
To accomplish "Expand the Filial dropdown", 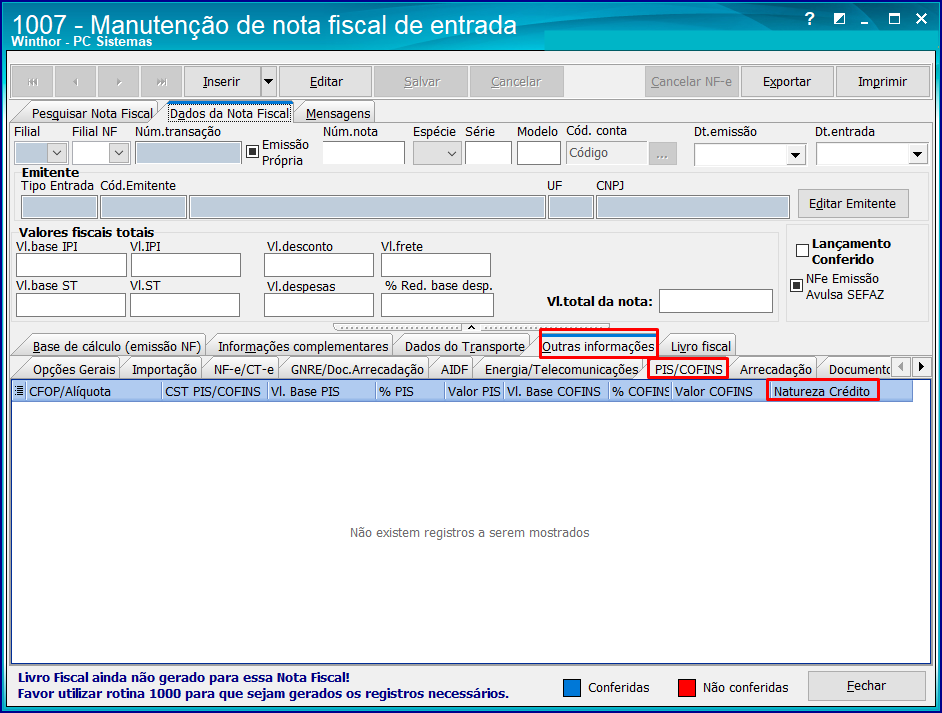I will point(57,153).
